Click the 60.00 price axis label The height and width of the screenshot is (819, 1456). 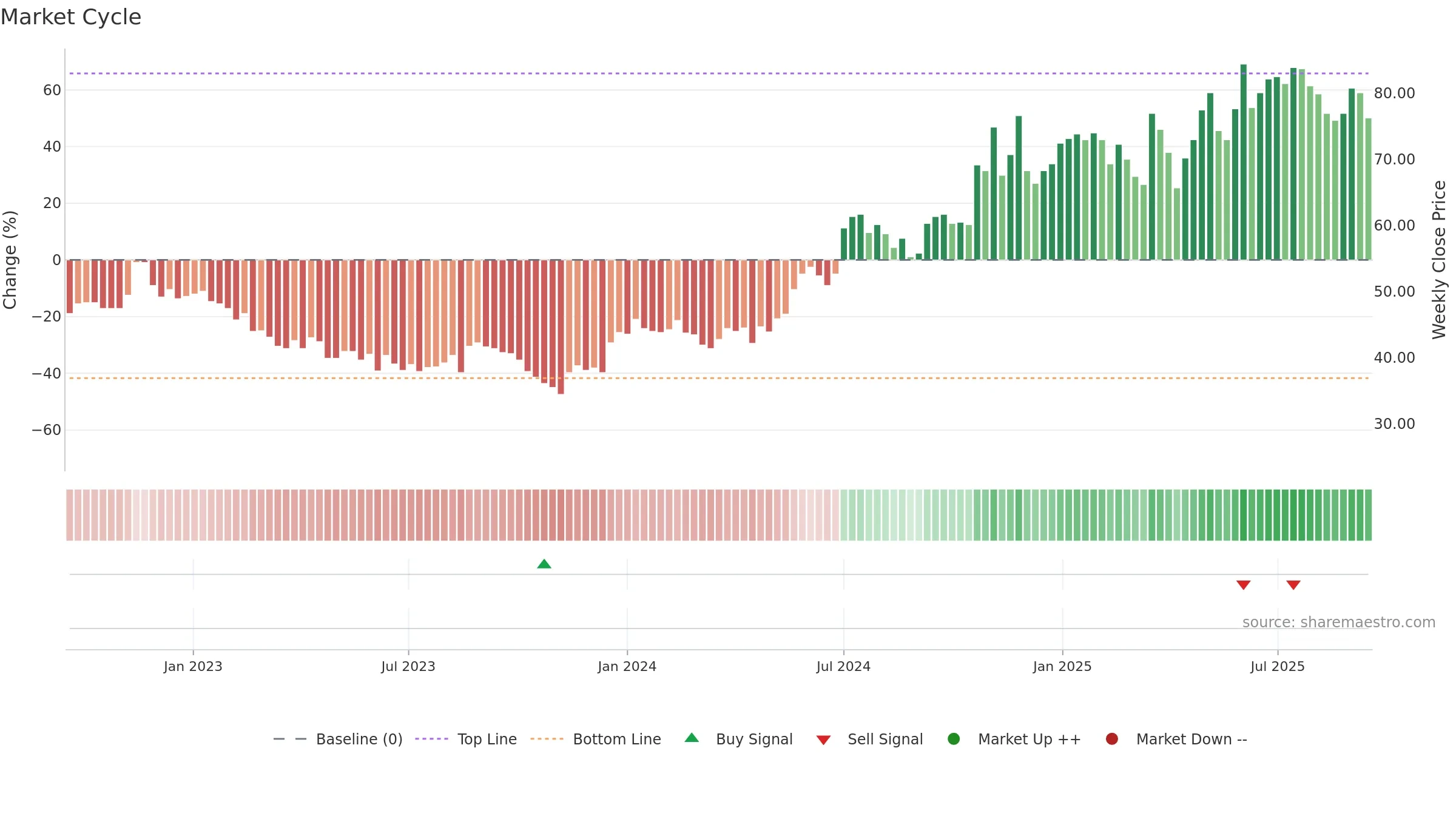click(1395, 226)
